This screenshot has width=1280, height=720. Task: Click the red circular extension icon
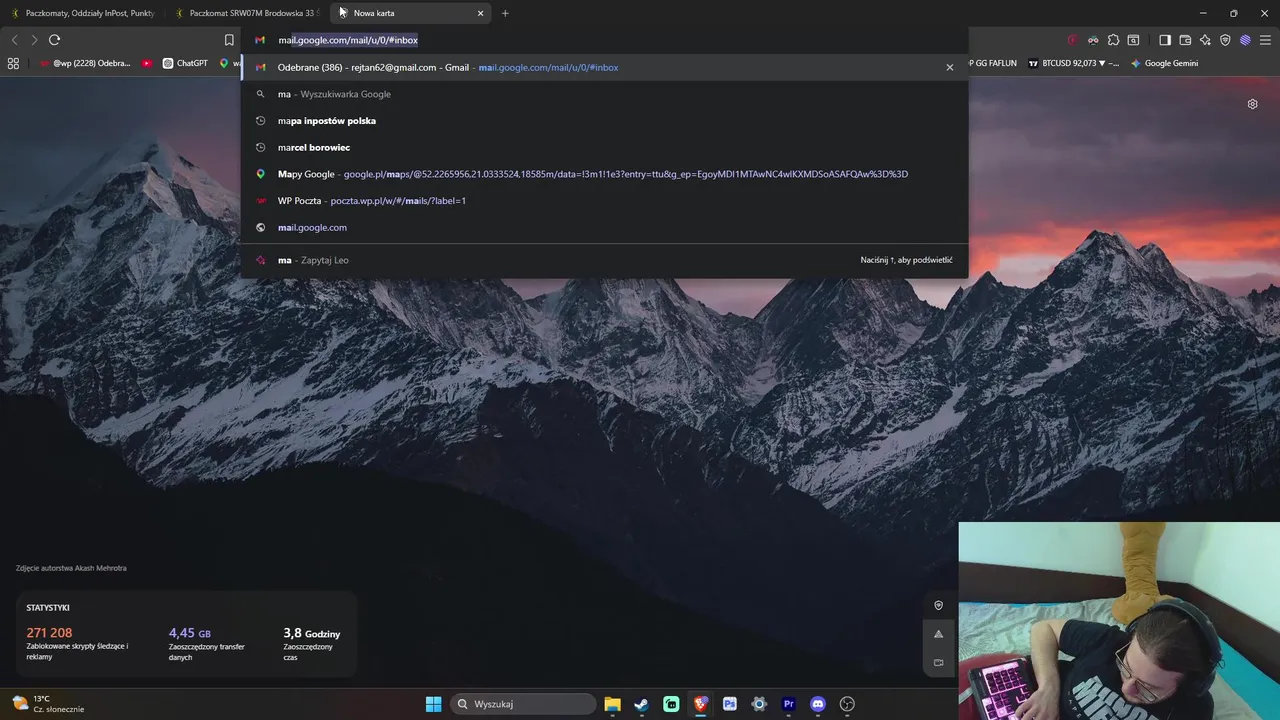[x=1073, y=40]
